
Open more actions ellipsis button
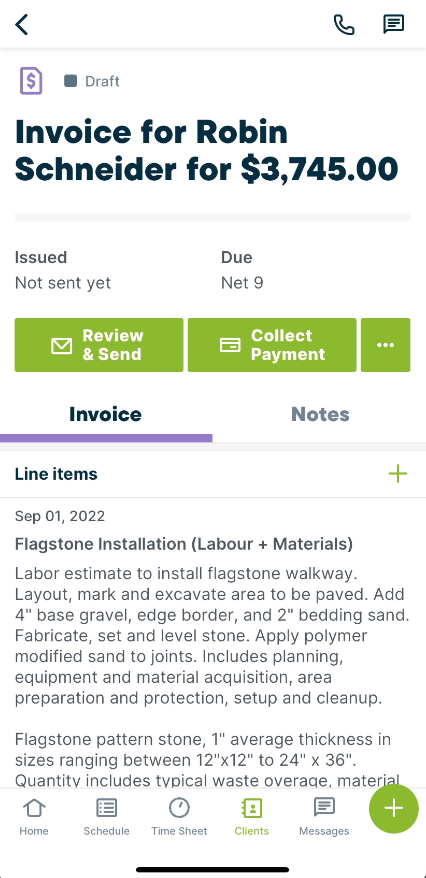[x=386, y=345]
